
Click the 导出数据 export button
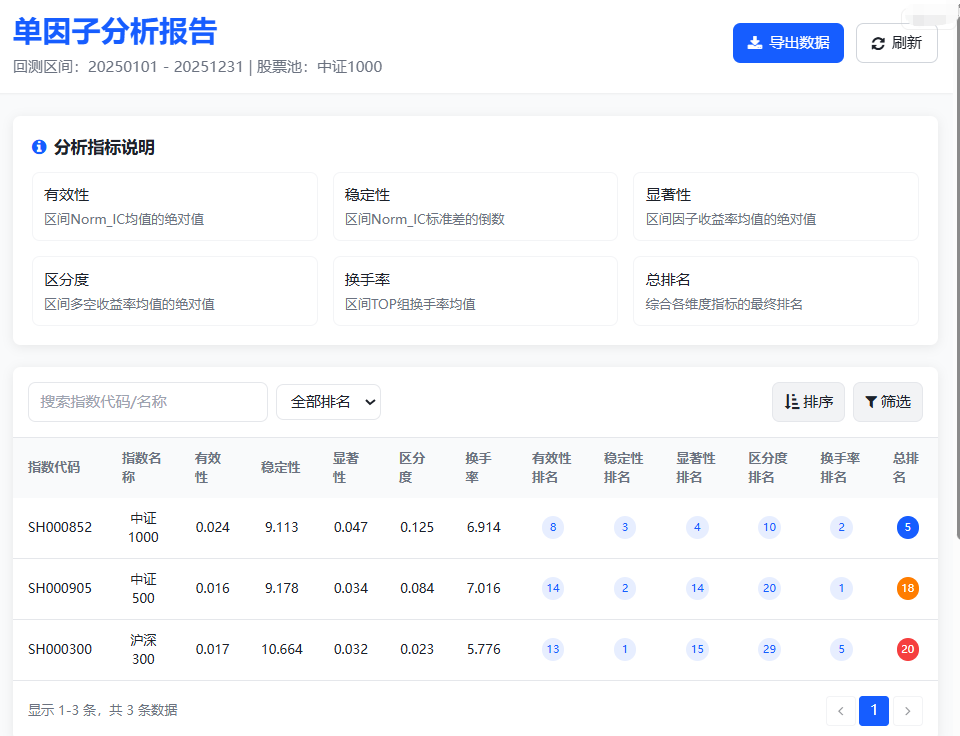click(x=788, y=43)
